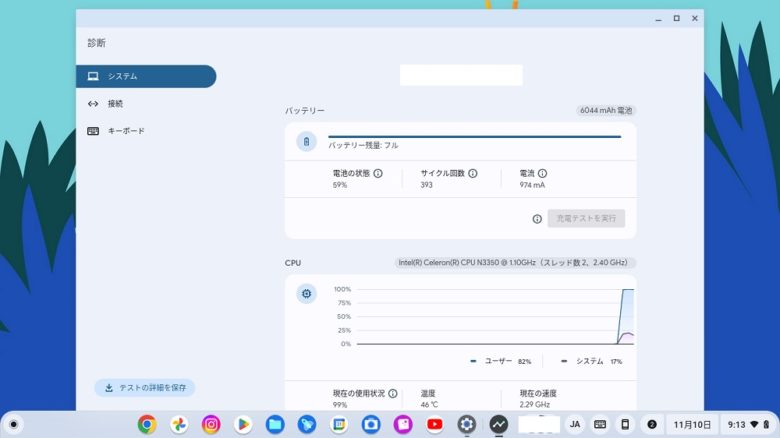This screenshot has width=780, height=438.
Task: Show info for サイクル回数
Action: pyautogui.click(x=473, y=173)
